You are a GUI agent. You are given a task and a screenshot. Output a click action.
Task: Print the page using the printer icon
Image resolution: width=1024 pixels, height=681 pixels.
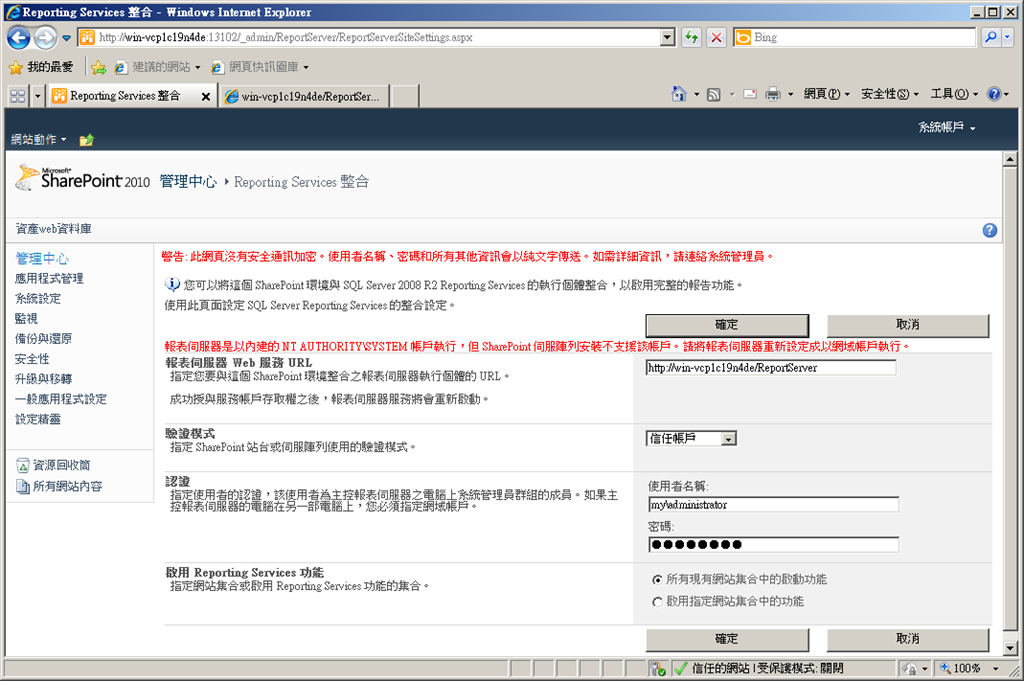[773, 95]
